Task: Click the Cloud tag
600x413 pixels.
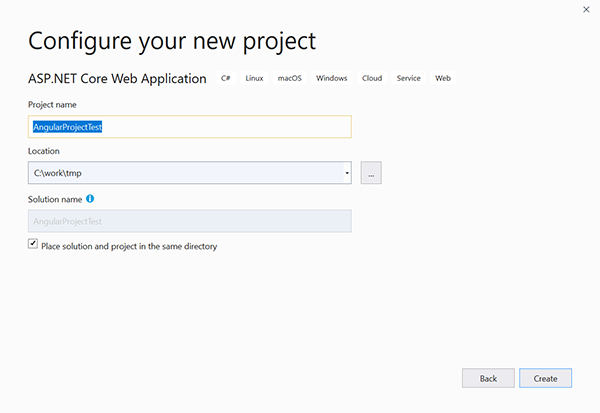Action: click(372, 78)
